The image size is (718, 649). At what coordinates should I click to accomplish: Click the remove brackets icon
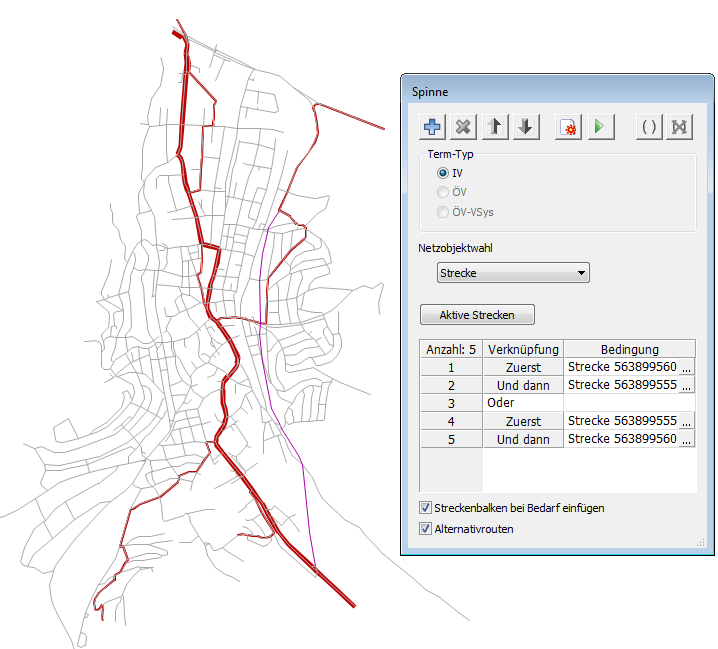click(680, 127)
